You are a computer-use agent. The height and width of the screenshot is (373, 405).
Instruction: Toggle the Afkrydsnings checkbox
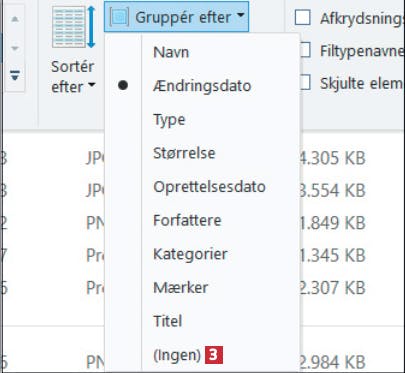303,18
